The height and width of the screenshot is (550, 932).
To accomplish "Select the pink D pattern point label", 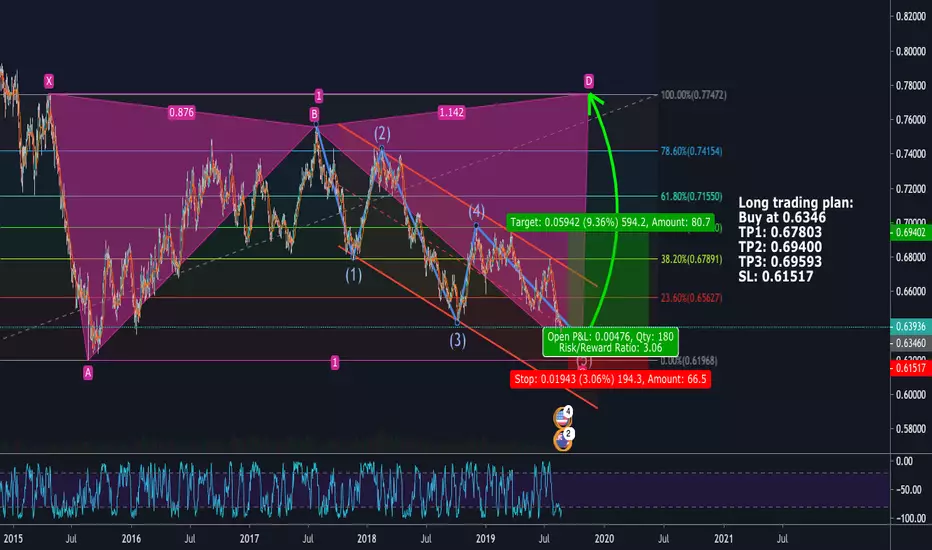I will (588, 81).
